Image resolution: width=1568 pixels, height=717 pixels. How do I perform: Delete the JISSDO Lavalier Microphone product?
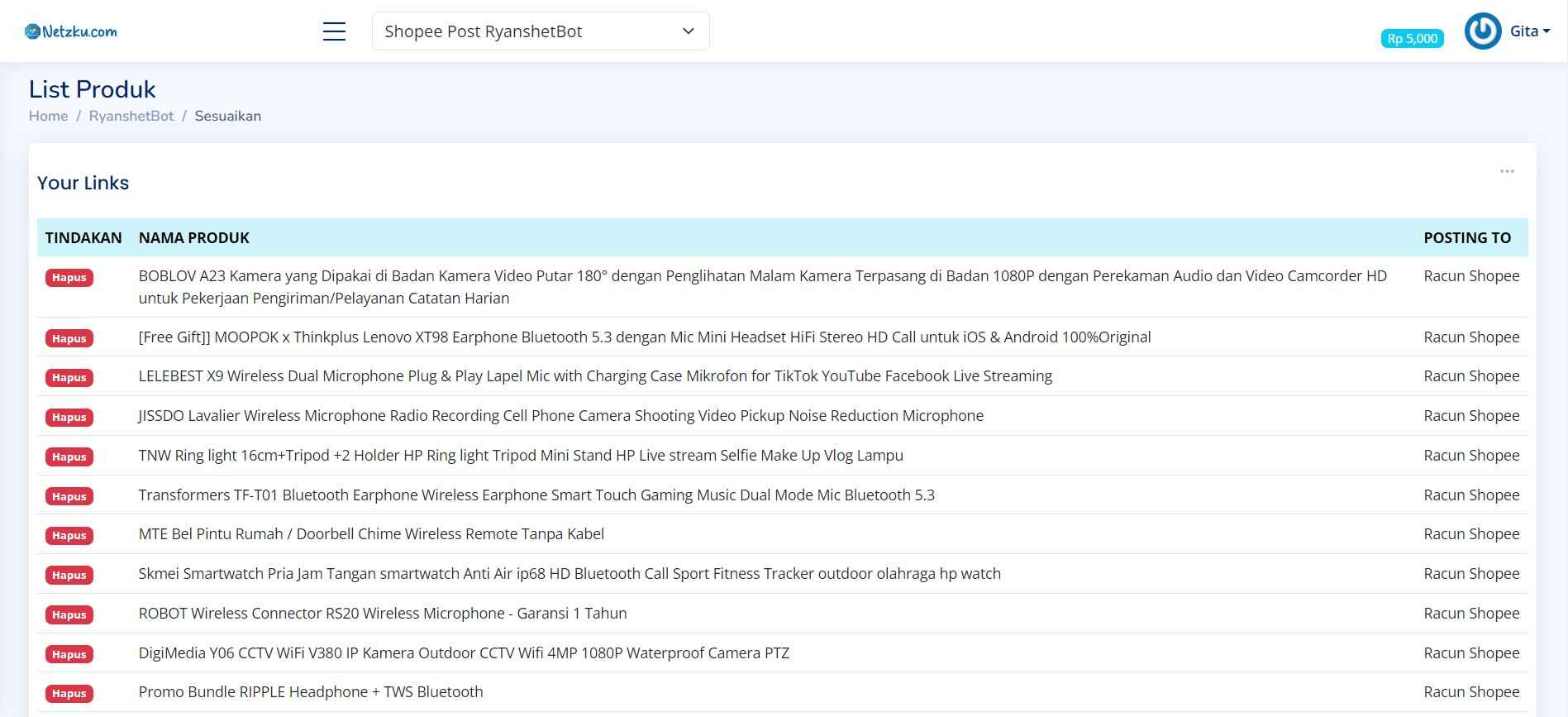pos(69,417)
